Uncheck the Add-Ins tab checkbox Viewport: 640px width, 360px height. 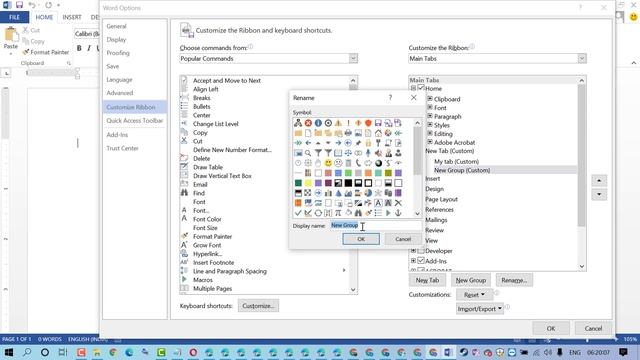[x=421, y=260]
